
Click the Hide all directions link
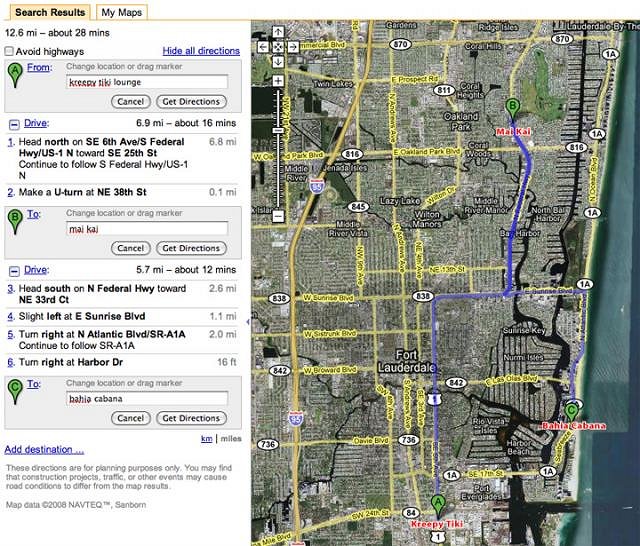(x=200, y=51)
